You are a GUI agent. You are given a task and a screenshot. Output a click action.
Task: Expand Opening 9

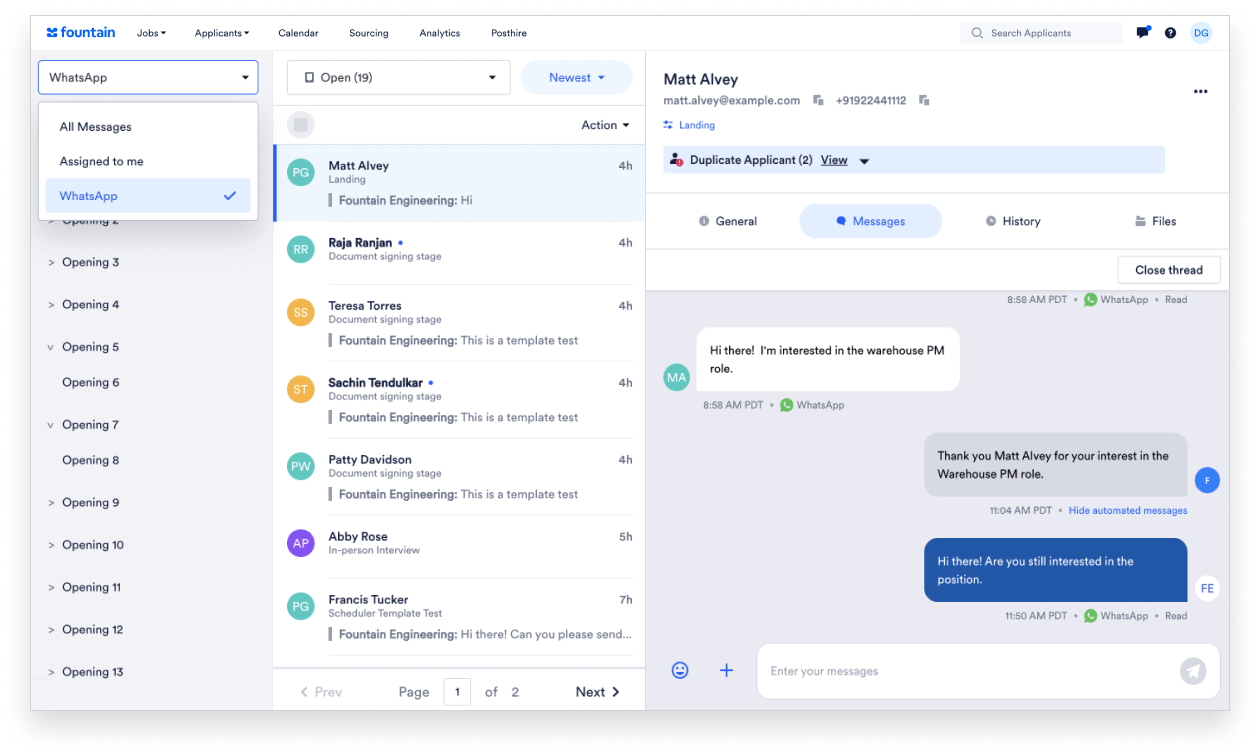pyautogui.click(x=51, y=503)
